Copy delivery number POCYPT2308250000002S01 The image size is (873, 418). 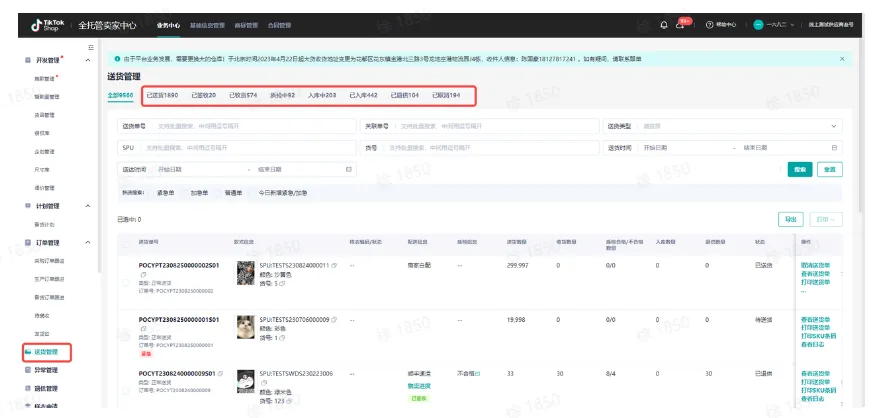pyautogui.click(x=143, y=275)
